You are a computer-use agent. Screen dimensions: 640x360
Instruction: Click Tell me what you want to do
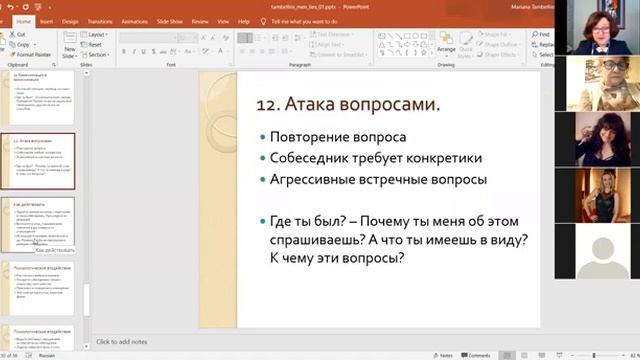[304, 22]
